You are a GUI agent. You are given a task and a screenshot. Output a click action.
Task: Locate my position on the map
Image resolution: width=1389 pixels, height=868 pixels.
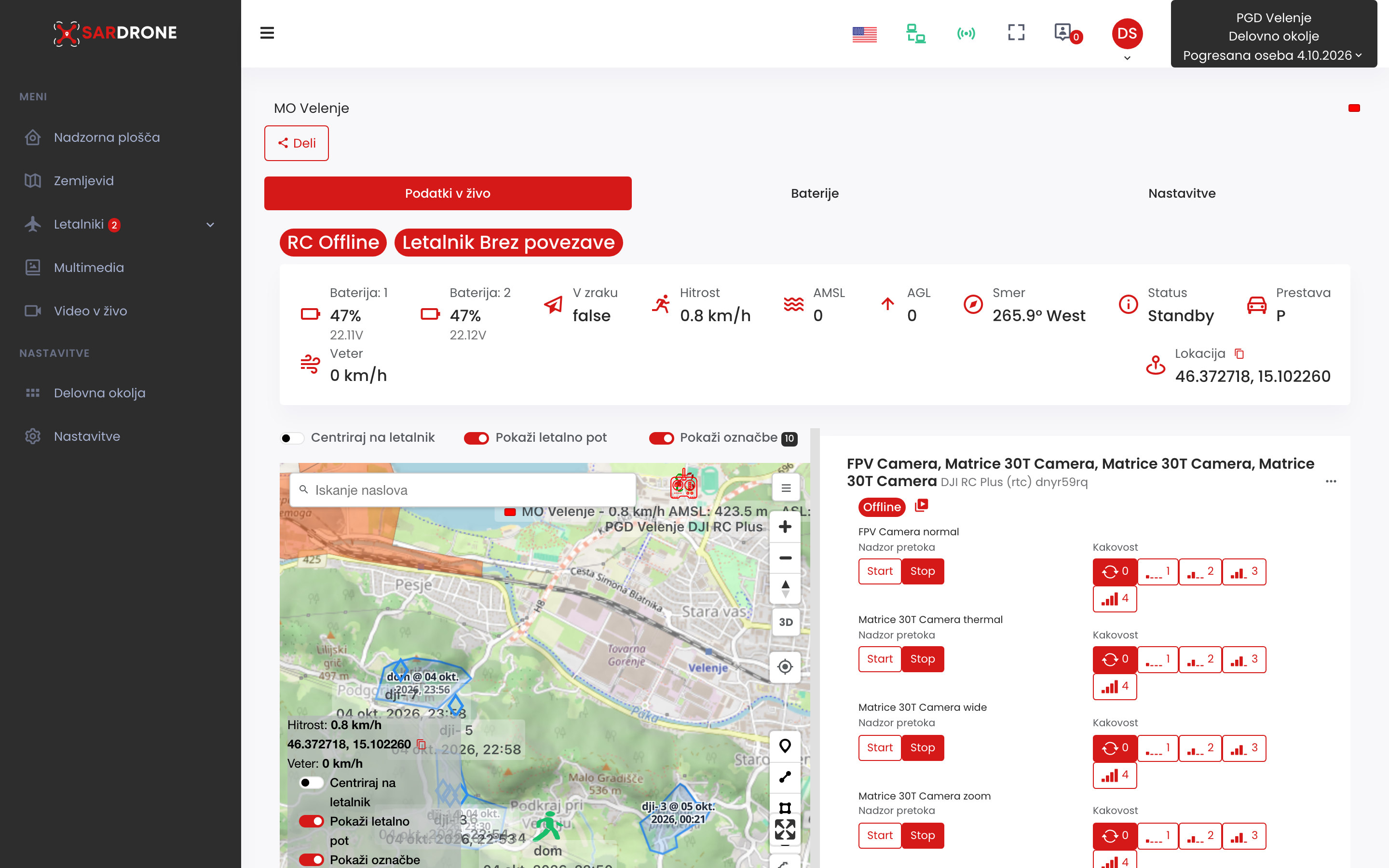(785, 666)
